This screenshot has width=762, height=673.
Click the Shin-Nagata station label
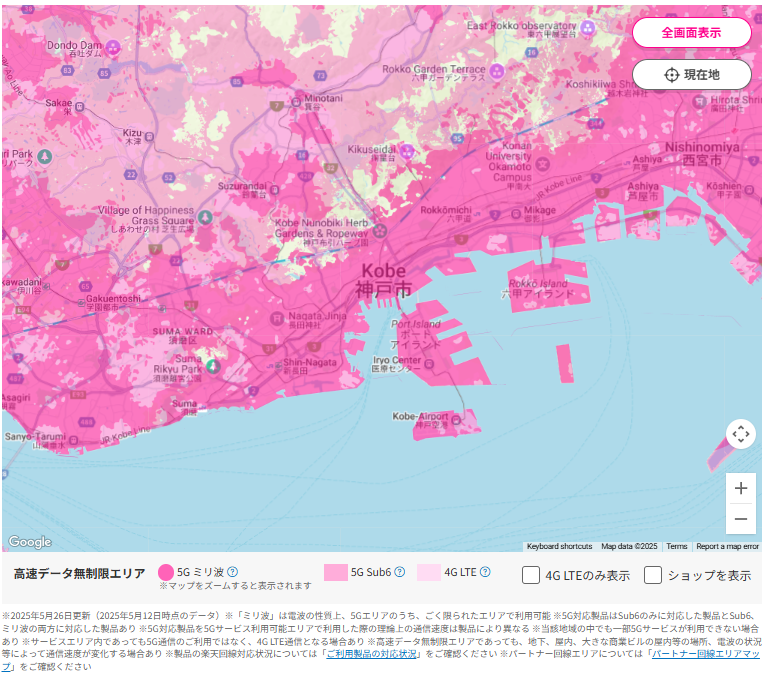point(310,366)
